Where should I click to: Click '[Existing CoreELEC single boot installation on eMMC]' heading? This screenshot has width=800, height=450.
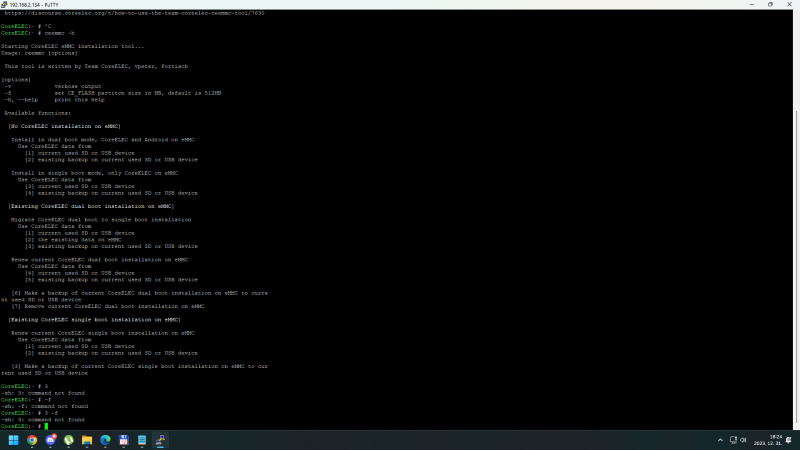click(94, 320)
